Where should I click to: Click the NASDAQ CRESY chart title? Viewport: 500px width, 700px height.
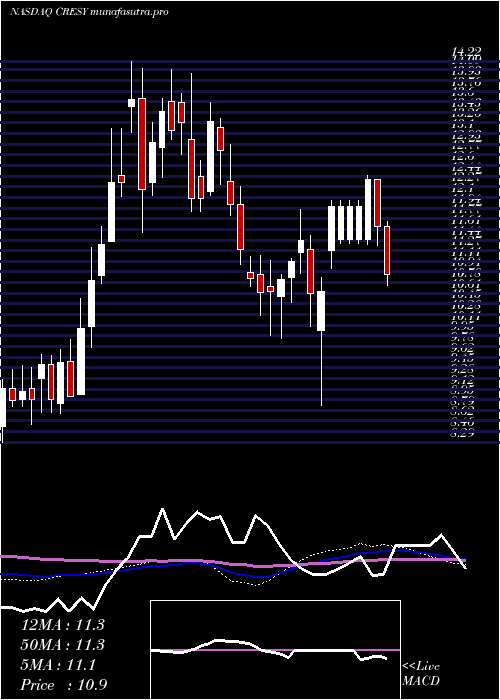point(89,12)
